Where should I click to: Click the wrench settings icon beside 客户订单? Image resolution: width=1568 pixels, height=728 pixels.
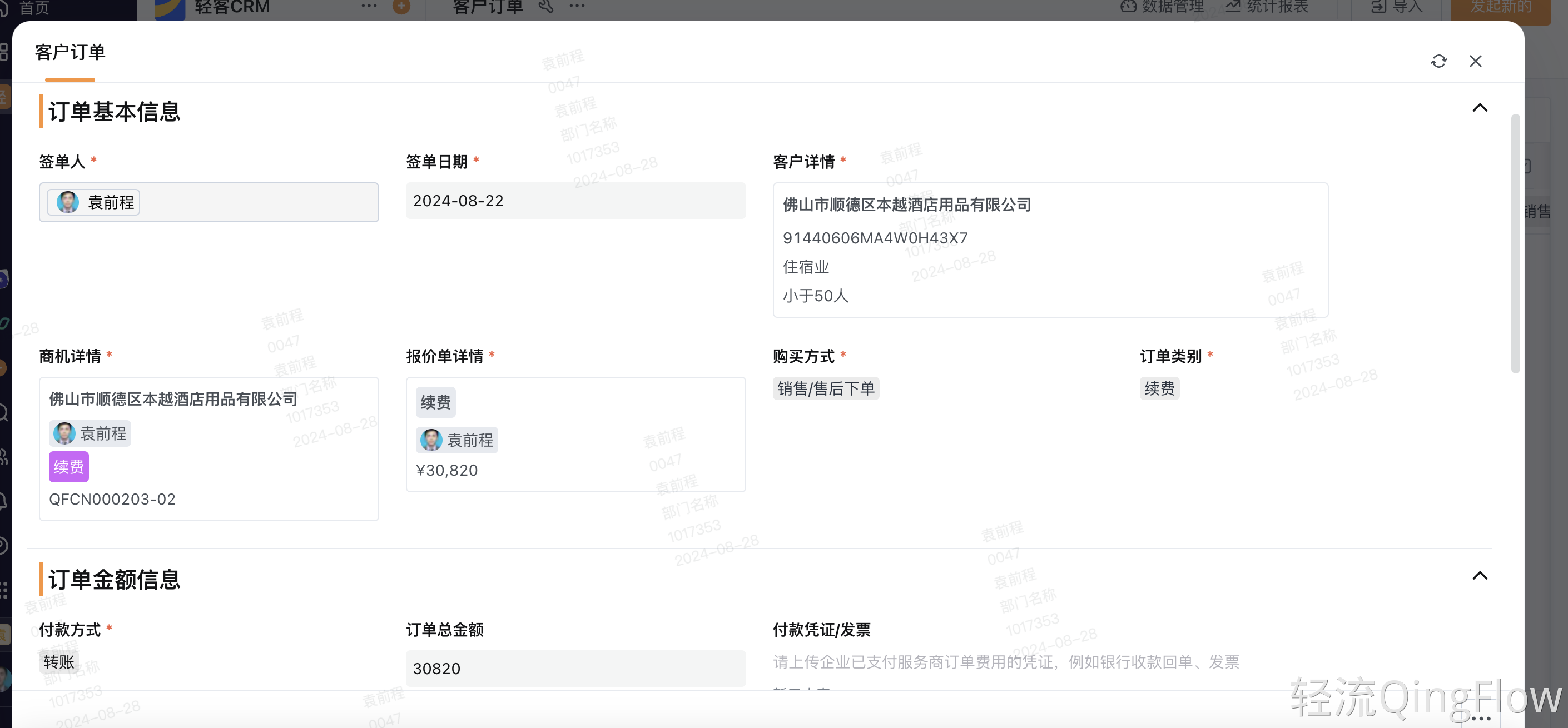click(546, 7)
